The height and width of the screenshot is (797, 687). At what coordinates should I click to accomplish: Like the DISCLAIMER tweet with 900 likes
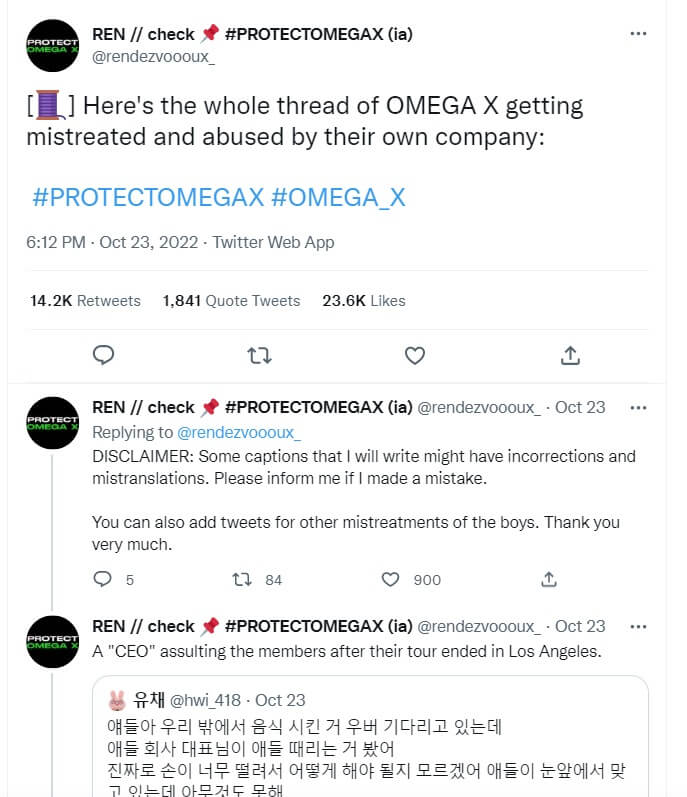[392, 579]
